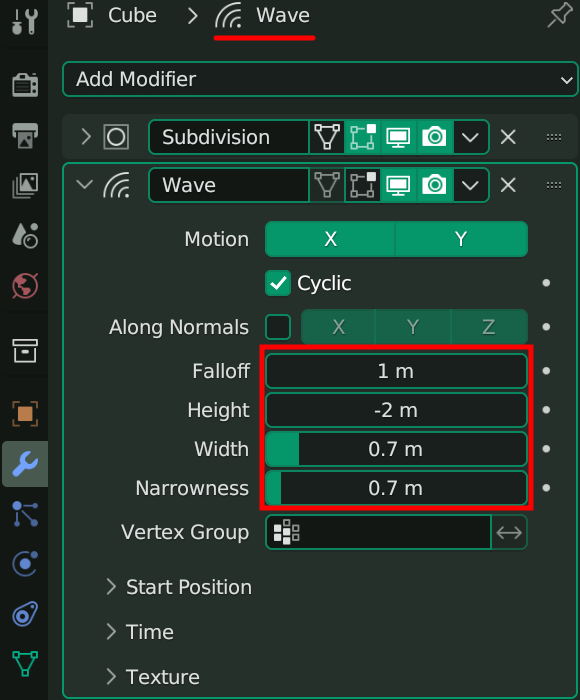This screenshot has width=580, height=700.
Task: Open Wave modifier extras dropdown
Action: coord(471,185)
